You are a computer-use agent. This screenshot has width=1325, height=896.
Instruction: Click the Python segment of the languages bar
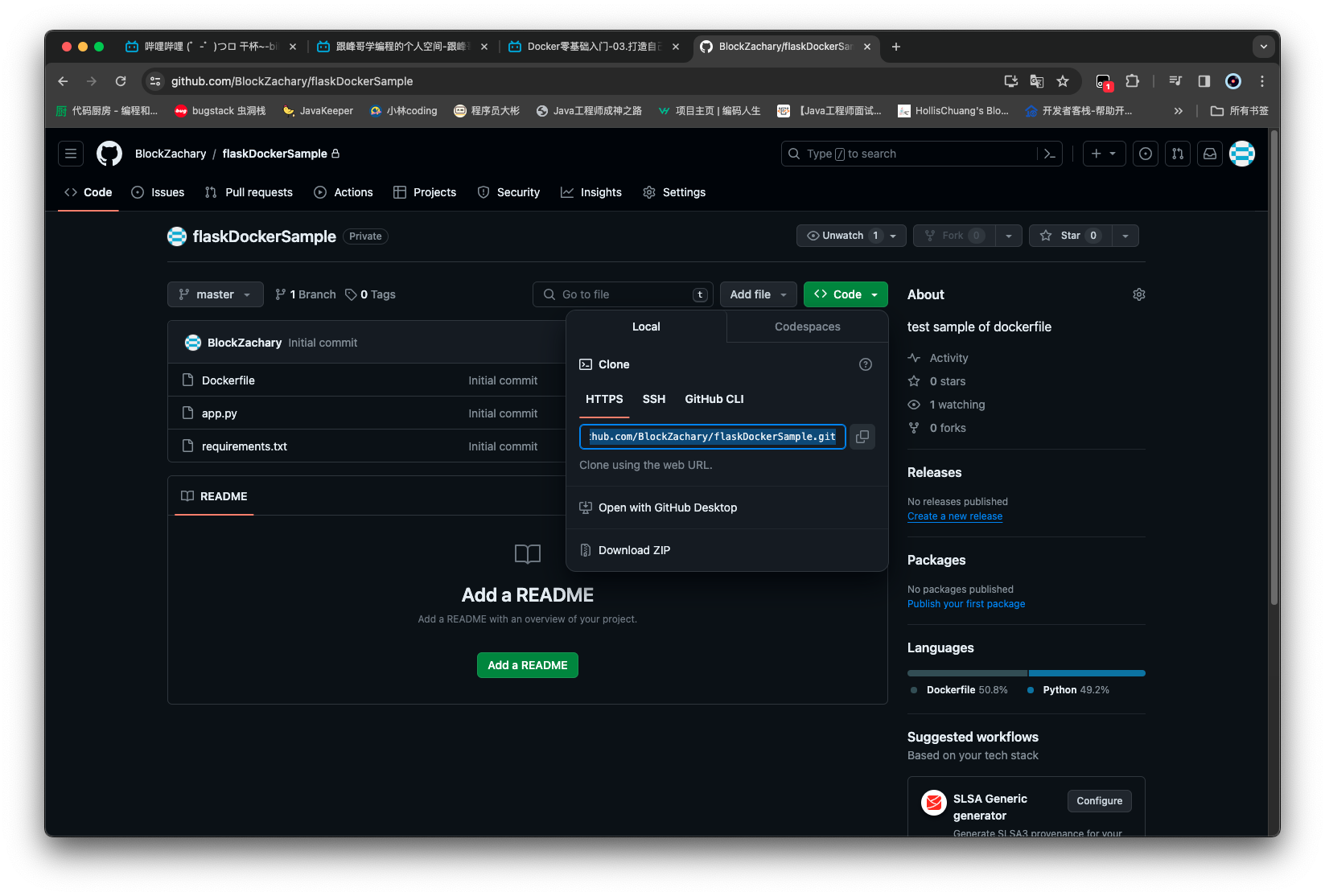1087,673
